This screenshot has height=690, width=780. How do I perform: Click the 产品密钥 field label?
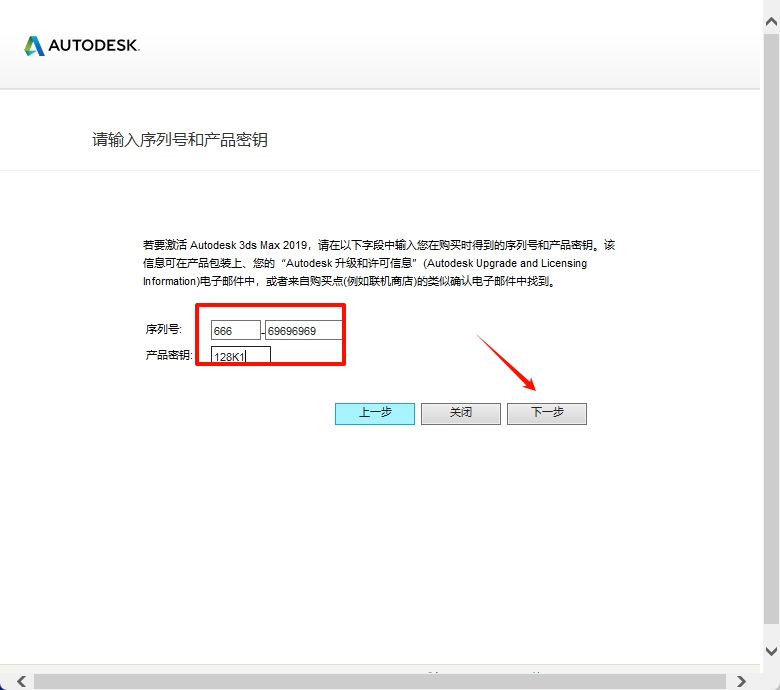[x=168, y=355]
